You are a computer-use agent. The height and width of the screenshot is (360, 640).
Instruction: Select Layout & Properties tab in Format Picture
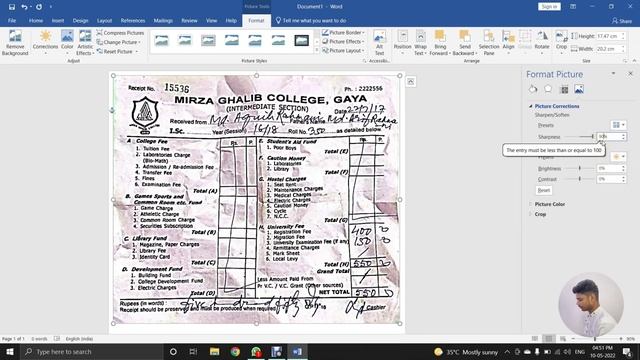(x=564, y=89)
